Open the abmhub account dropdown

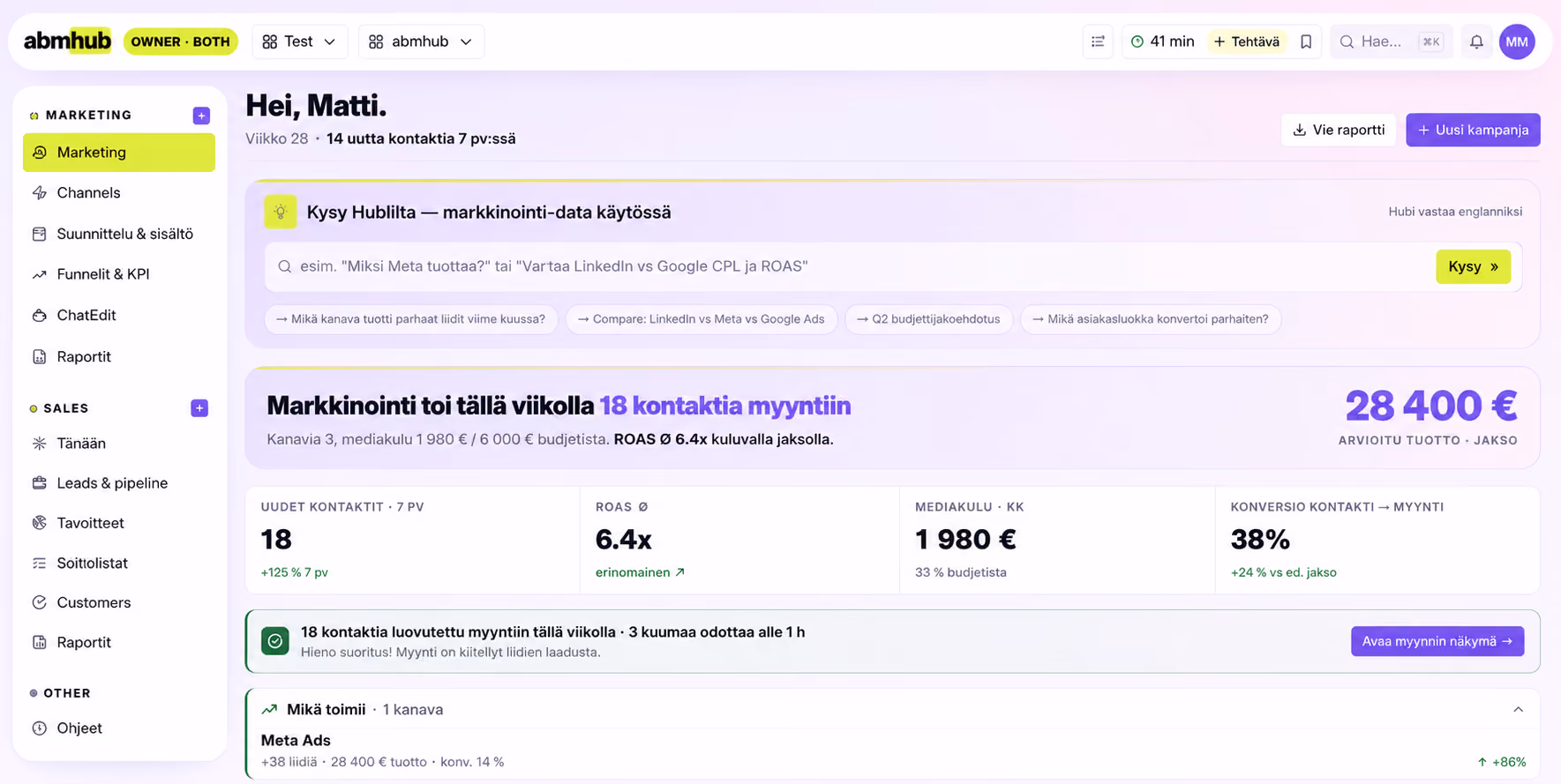[x=421, y=41]
